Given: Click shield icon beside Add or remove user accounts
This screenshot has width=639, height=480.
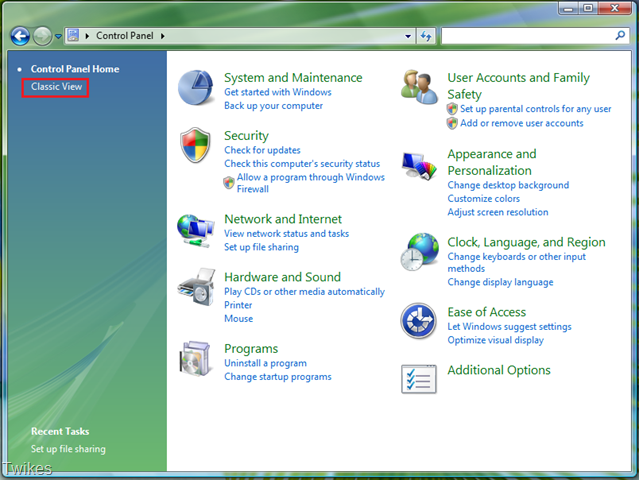Looking at the screenshot, I should [452, 123].
